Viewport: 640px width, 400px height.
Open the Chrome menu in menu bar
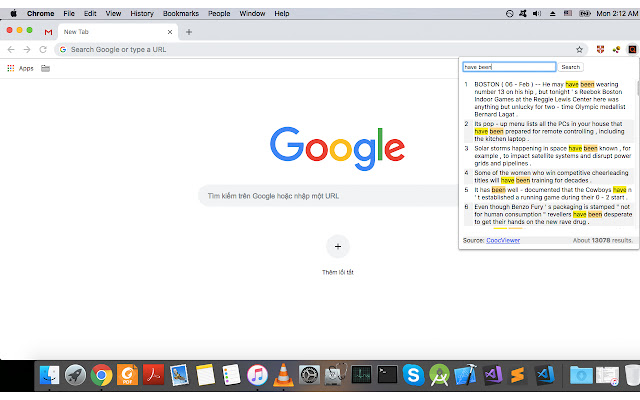point(40,13)
